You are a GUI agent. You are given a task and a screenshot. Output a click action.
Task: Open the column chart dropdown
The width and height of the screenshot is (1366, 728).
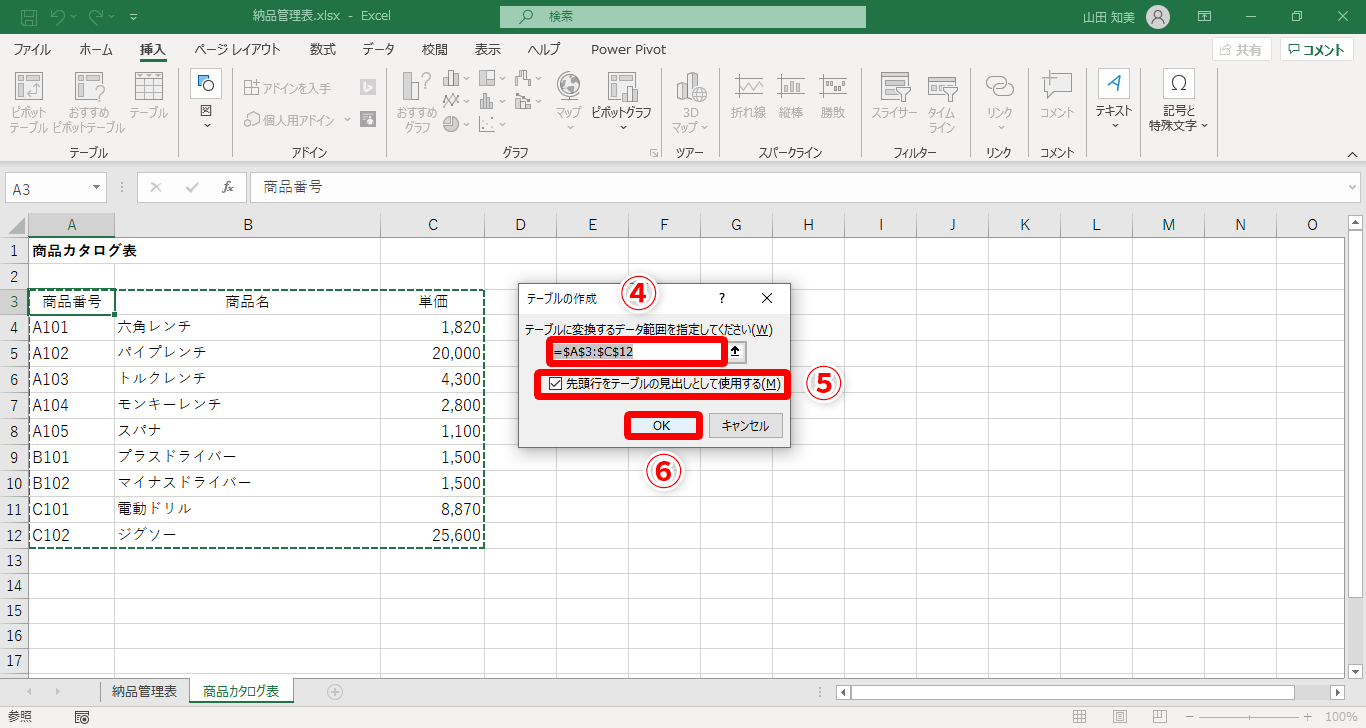(467, 77)
